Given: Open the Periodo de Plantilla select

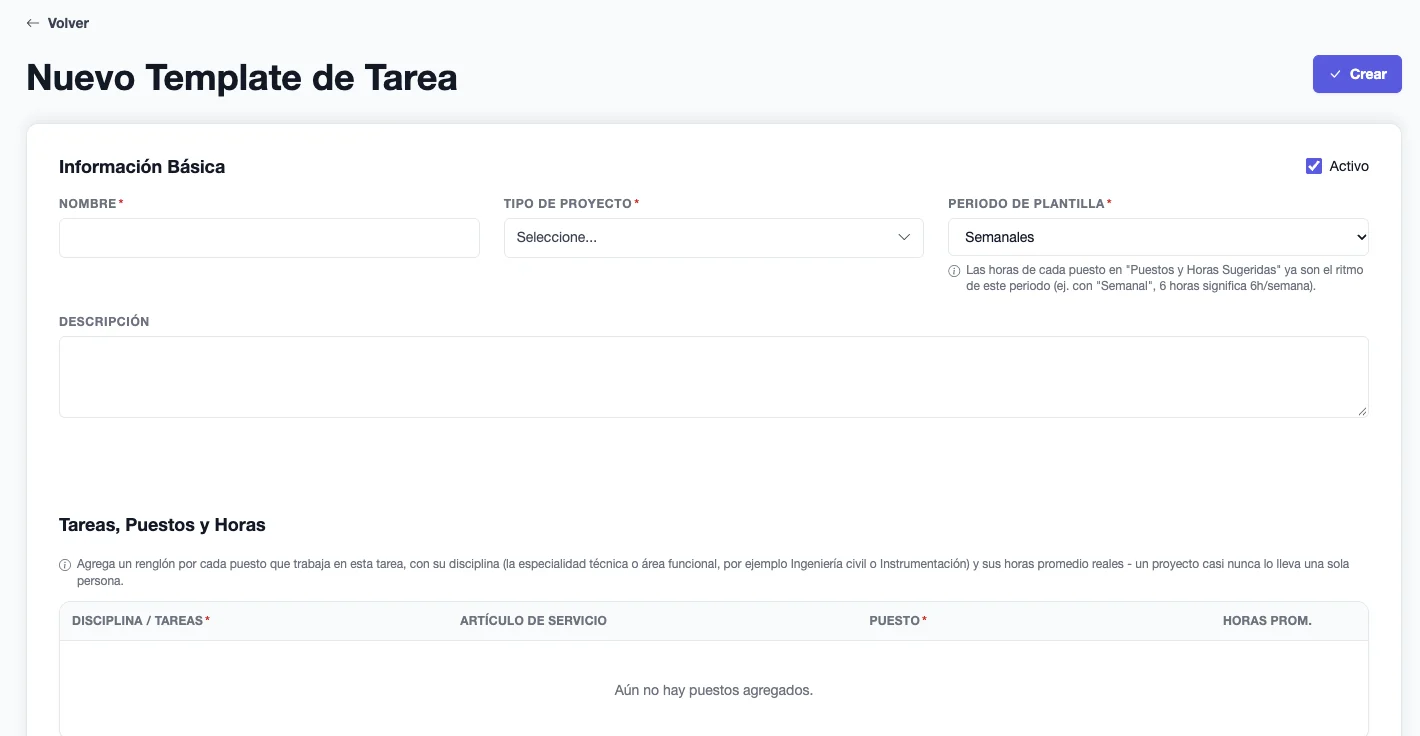Looking at the screenshot, I should point(1158,237).
